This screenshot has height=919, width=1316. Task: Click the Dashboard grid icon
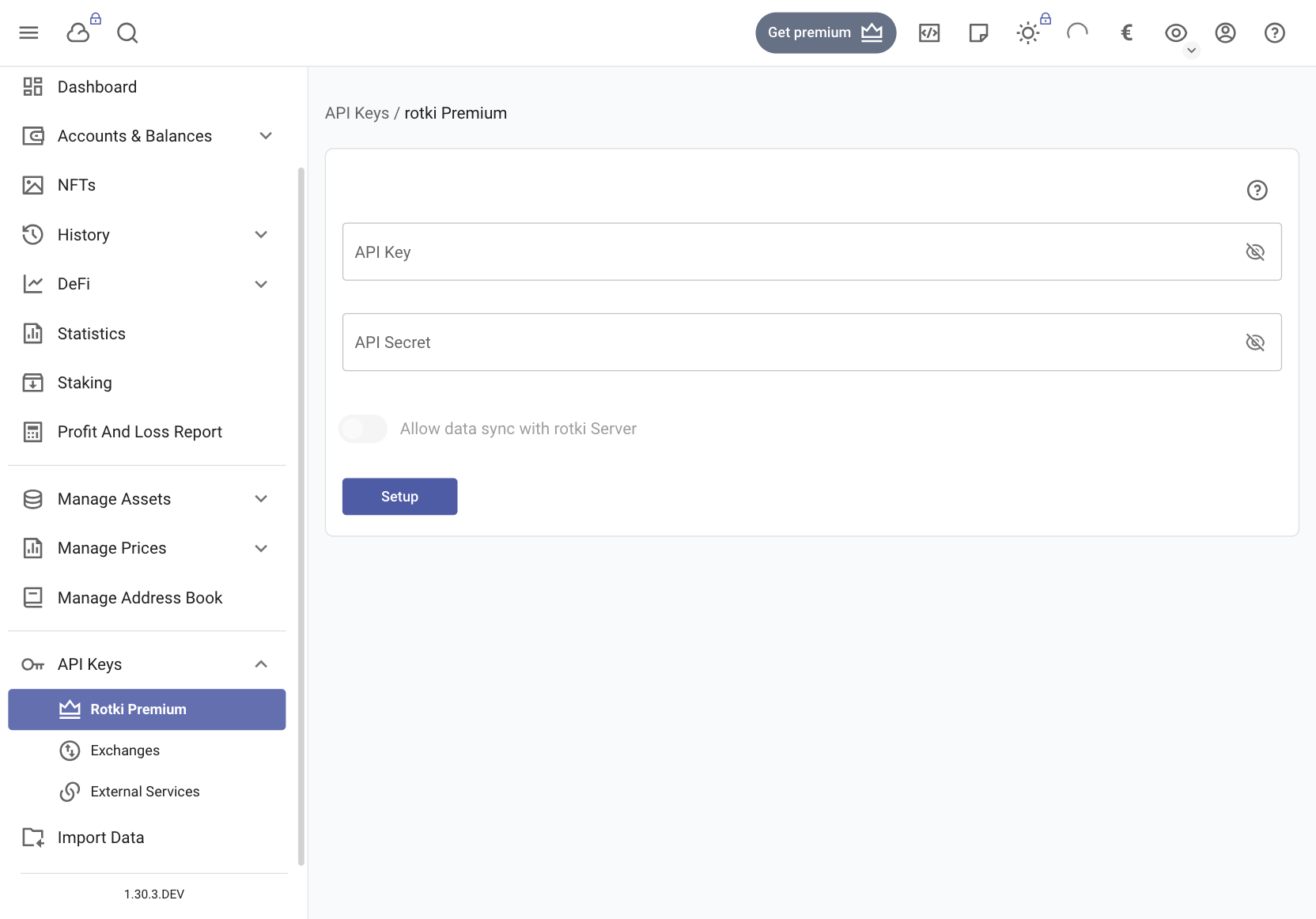(x=32, y=87)
